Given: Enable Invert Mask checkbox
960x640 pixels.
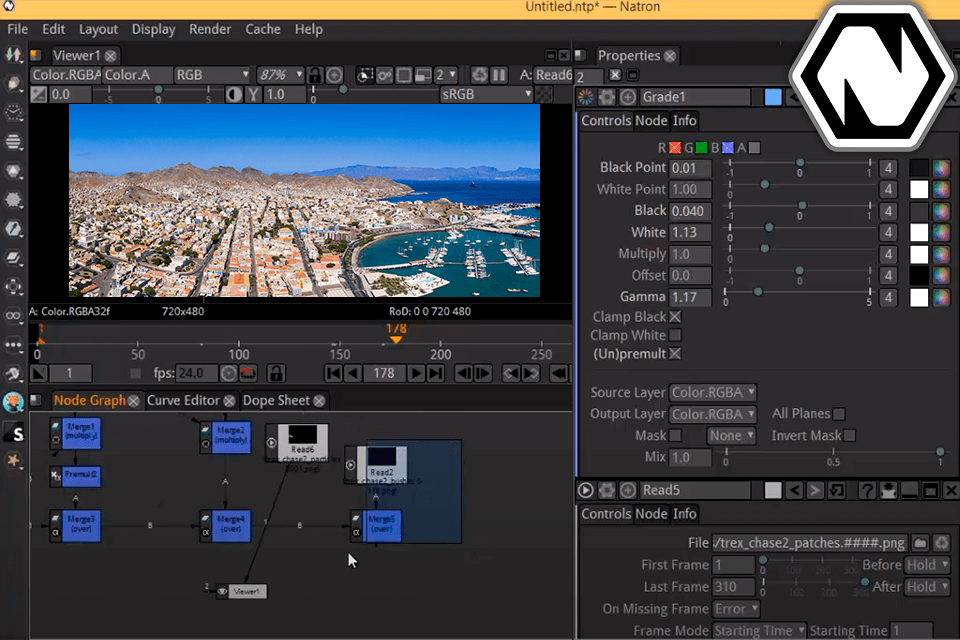Looking at the screenshot, I should (849, 435).
